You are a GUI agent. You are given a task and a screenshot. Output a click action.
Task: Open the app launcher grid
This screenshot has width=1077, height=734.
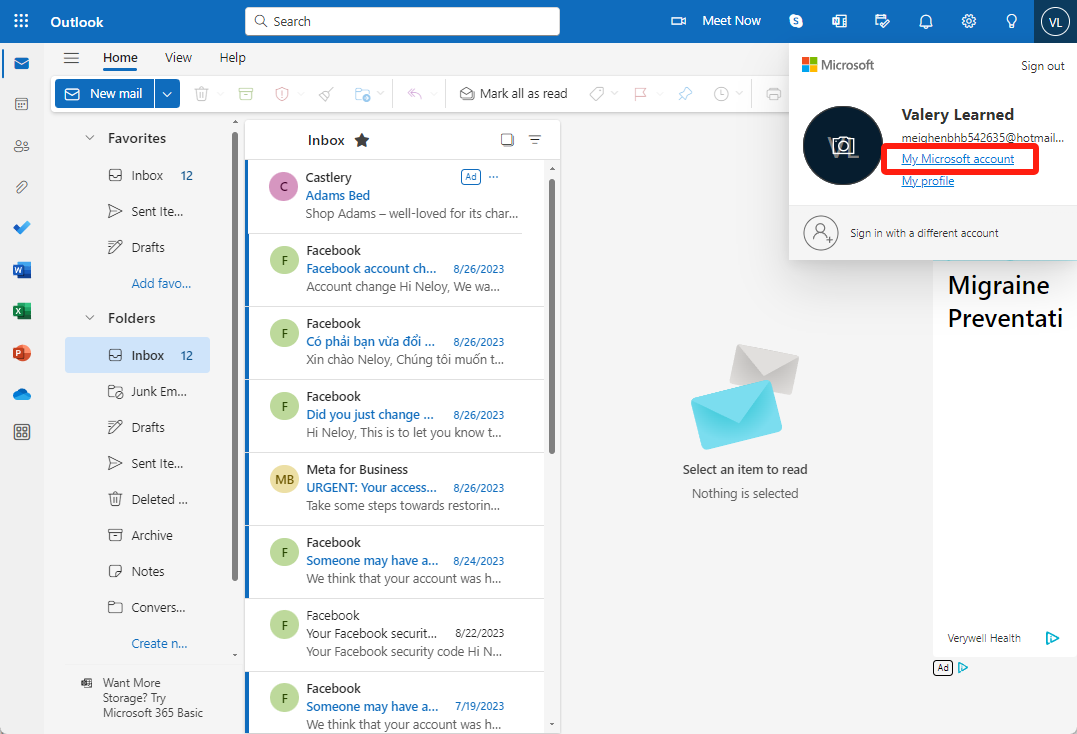click(x=21, y=21)
